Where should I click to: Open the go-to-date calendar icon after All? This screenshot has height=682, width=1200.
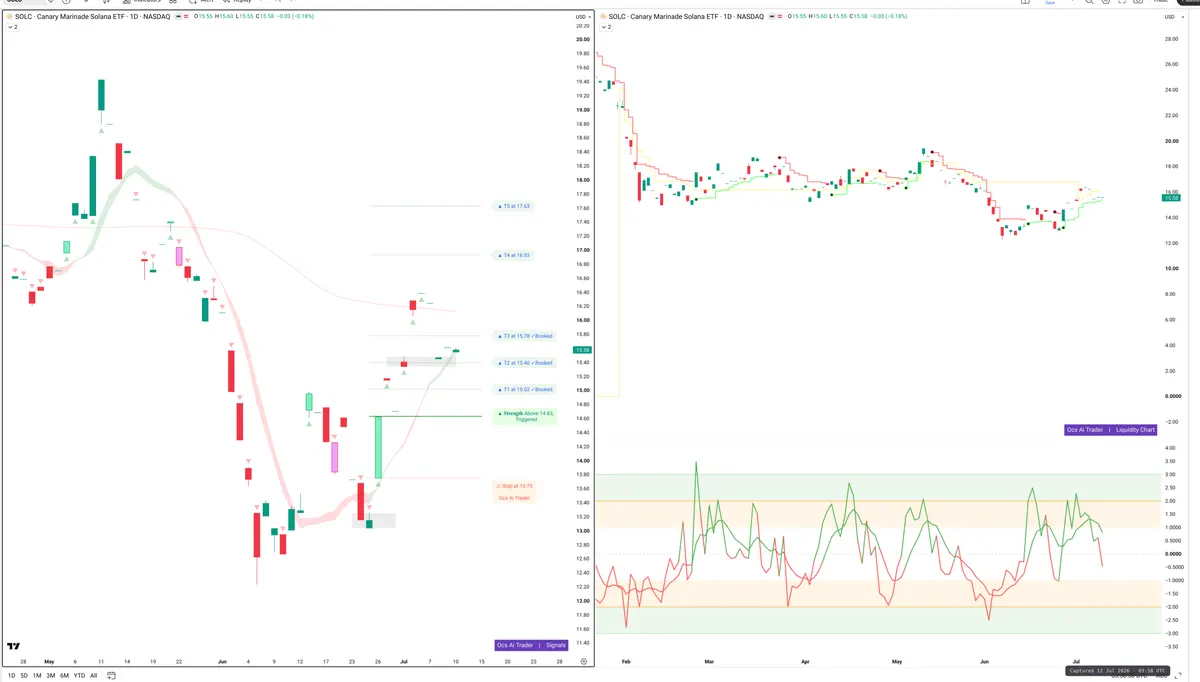point(112,676)
